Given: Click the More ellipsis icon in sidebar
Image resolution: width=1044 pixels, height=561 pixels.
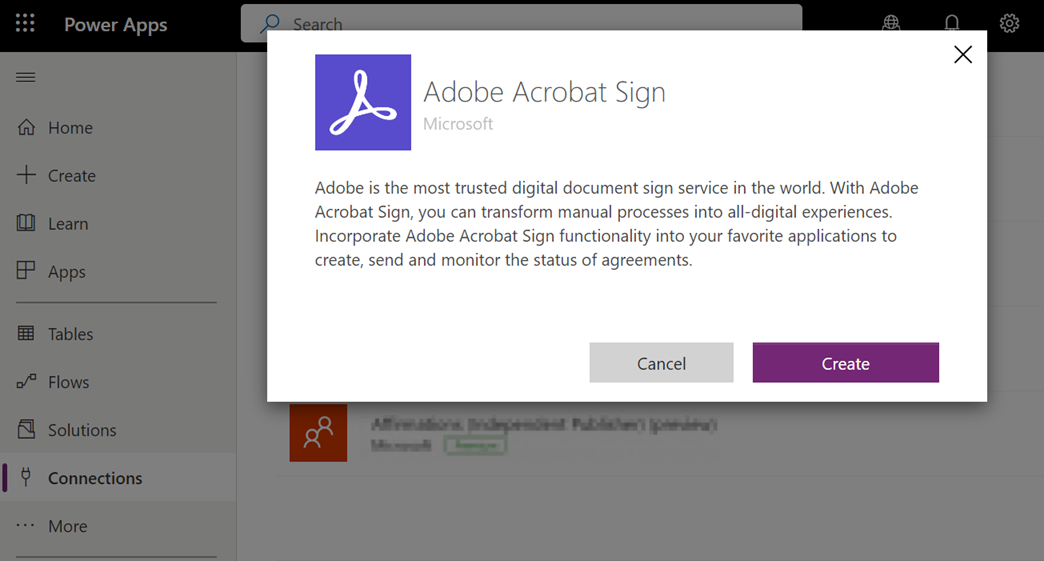Looking at the screenshot, I should point(25,525).
